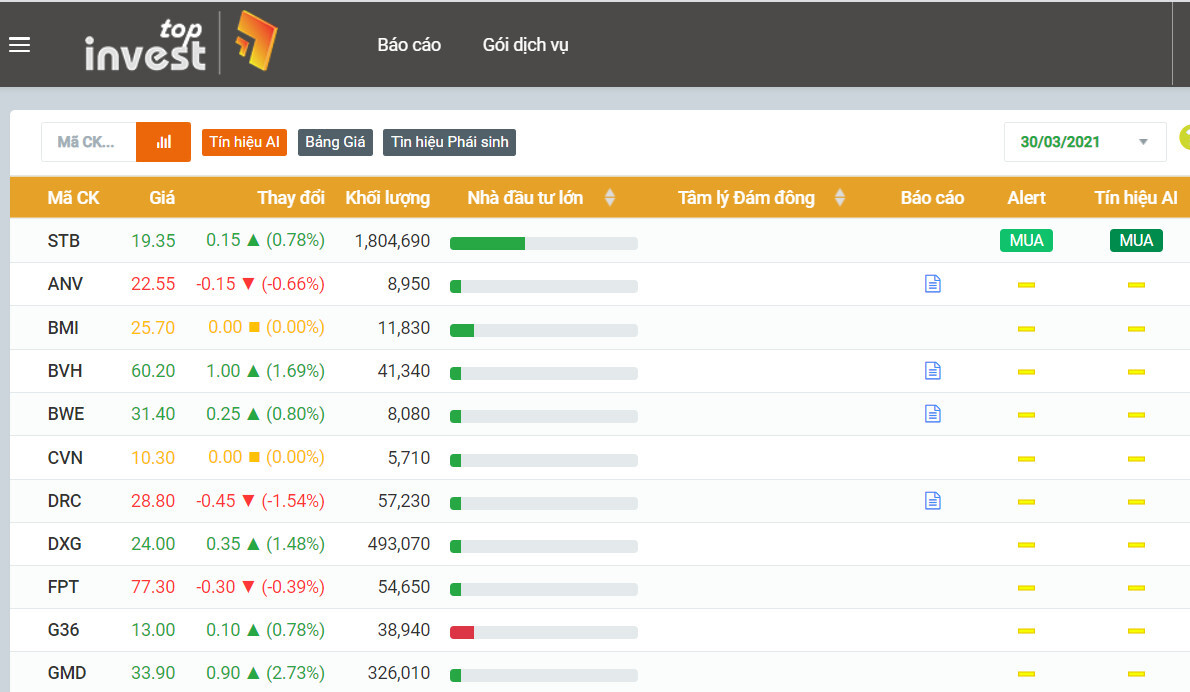Click the STB large investor progress bar
This screenshot has width=1190, height=692.
pos(543,243)
